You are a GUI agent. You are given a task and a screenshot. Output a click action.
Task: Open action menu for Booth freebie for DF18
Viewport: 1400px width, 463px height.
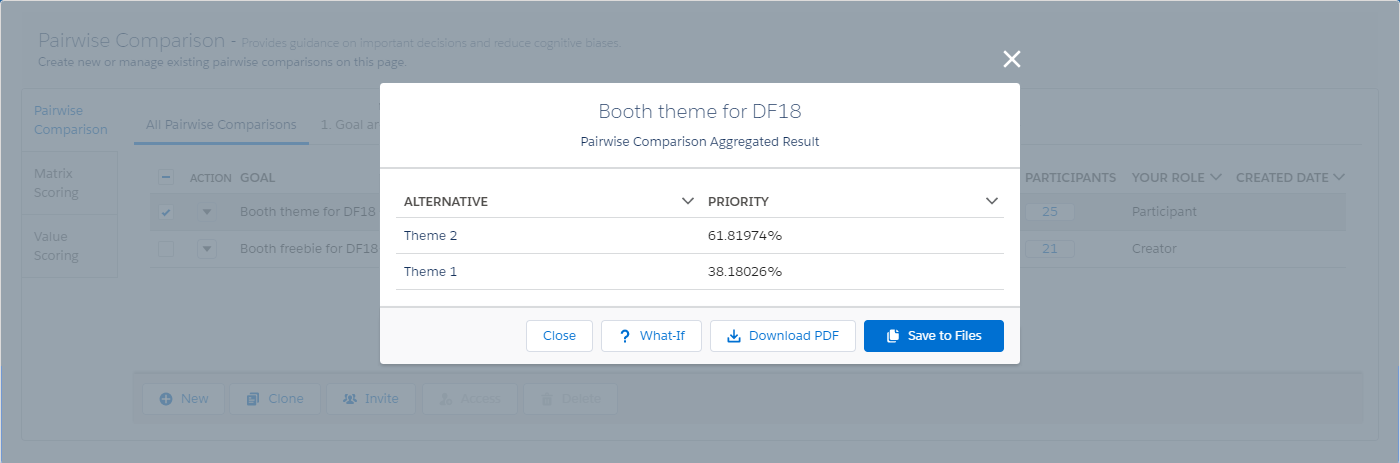coord(207,249)
